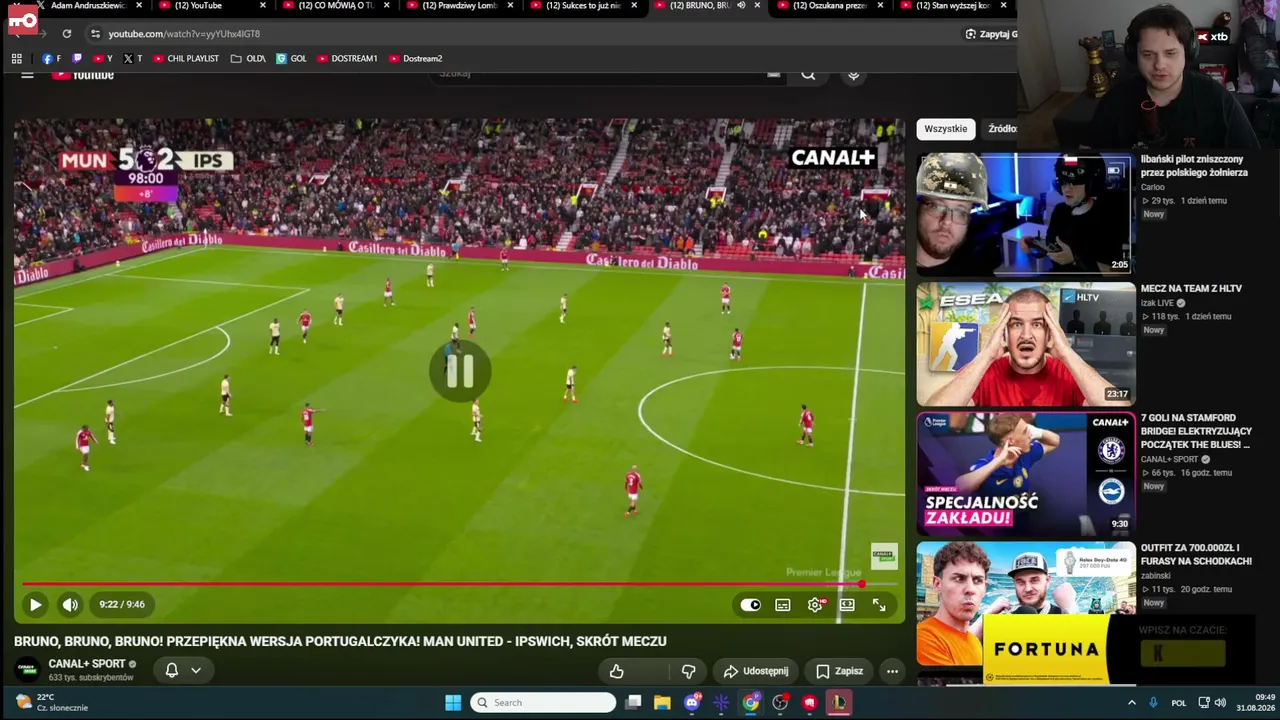Open the CHIL PLAYLIST bookmark
Image resolution: width=1280 pixels, height=720 pixels.
pyautogui.click(x=186, y=59)
